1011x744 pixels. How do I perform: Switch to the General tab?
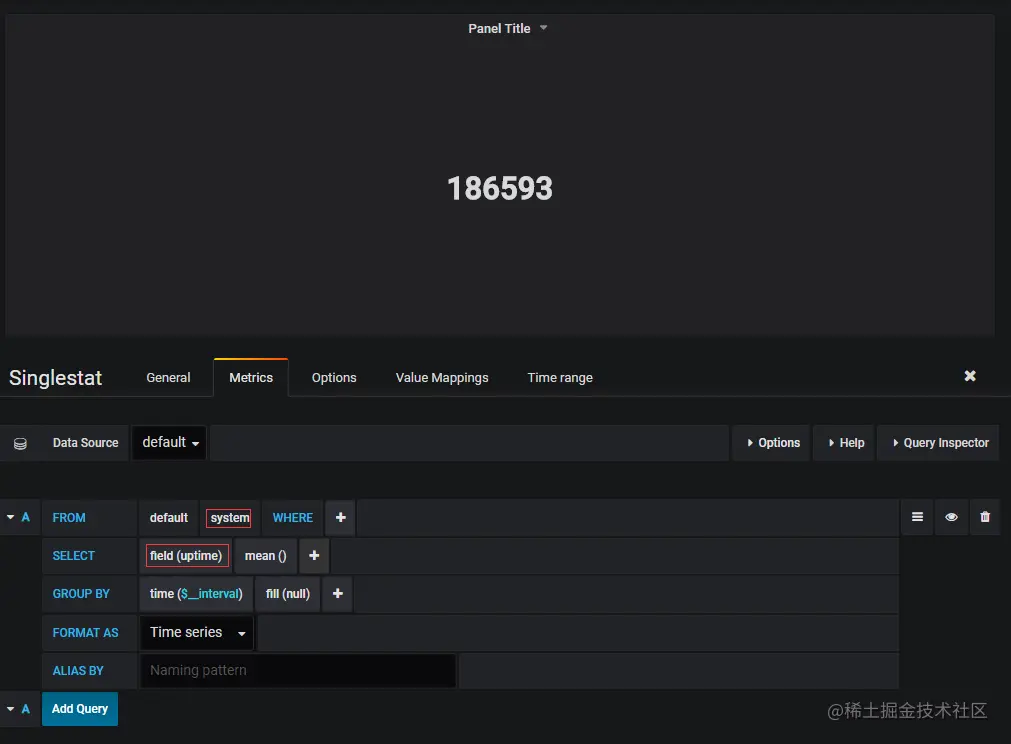[168, 378]
